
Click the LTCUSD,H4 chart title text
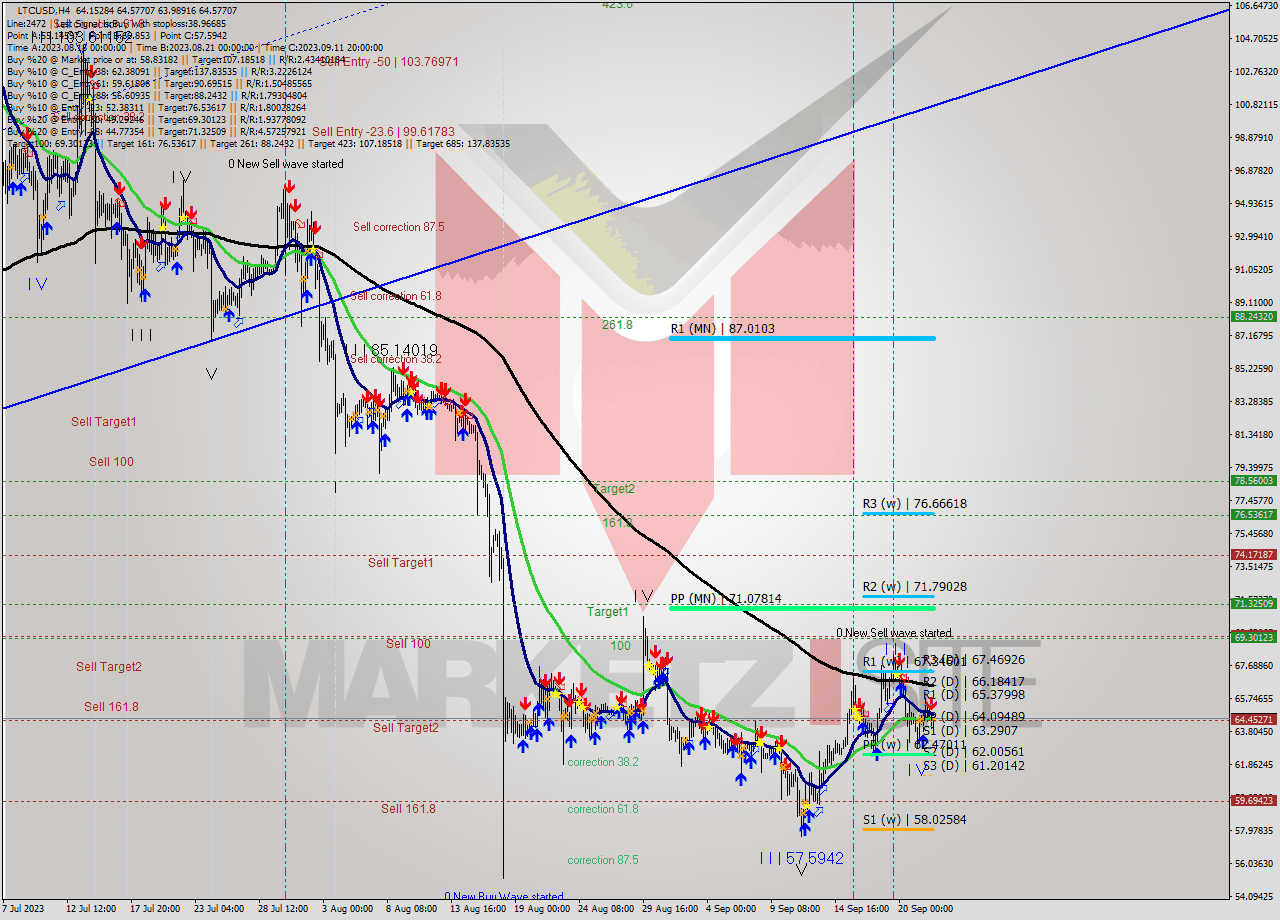tap(43, 10)
